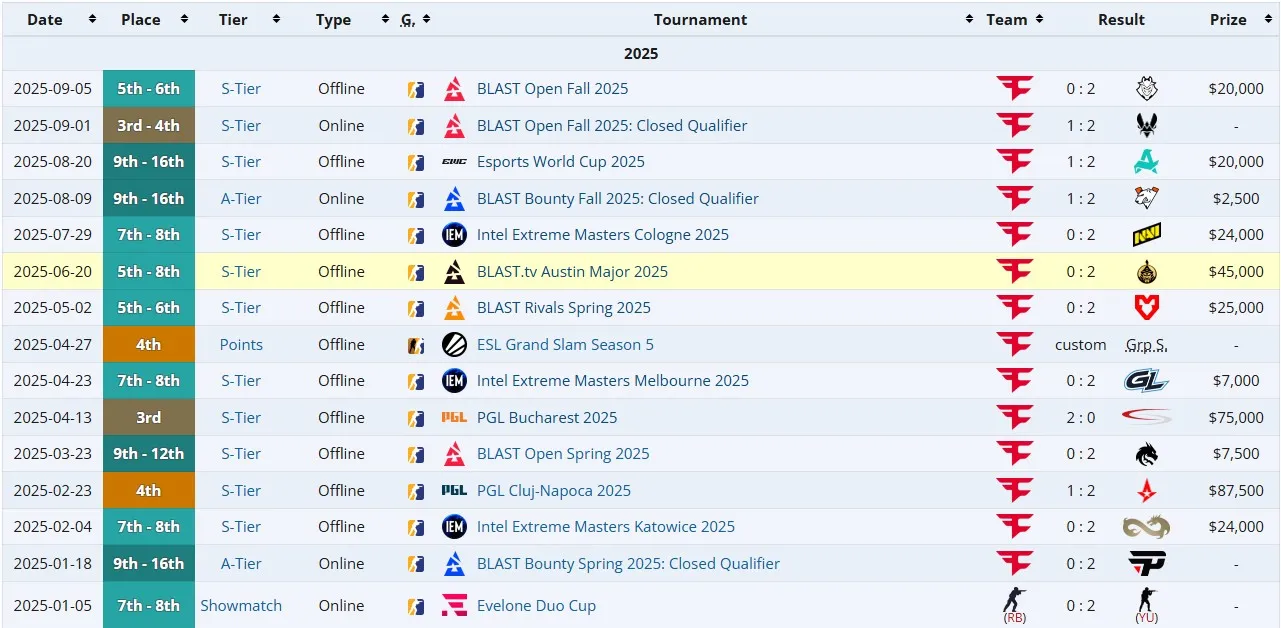Click FaZe logo in the Austin Major row
Viewport: 1281px width, 628px height.
pyautogui.click(x=1014, y=272)
